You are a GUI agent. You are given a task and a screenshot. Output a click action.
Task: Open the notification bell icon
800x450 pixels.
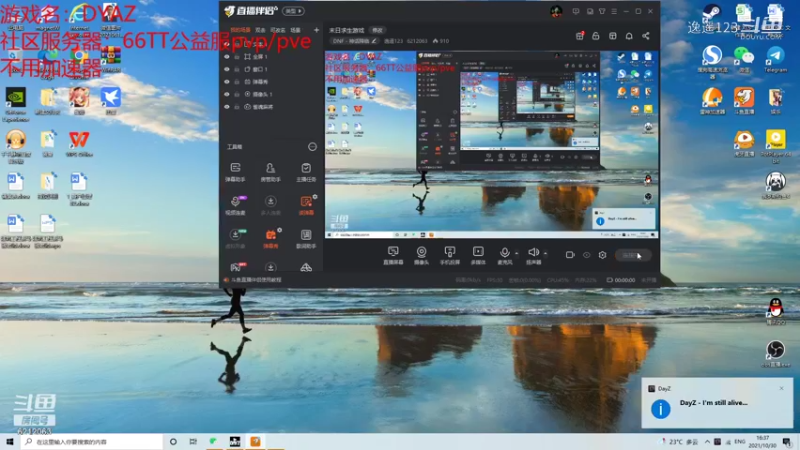[629, 36]
